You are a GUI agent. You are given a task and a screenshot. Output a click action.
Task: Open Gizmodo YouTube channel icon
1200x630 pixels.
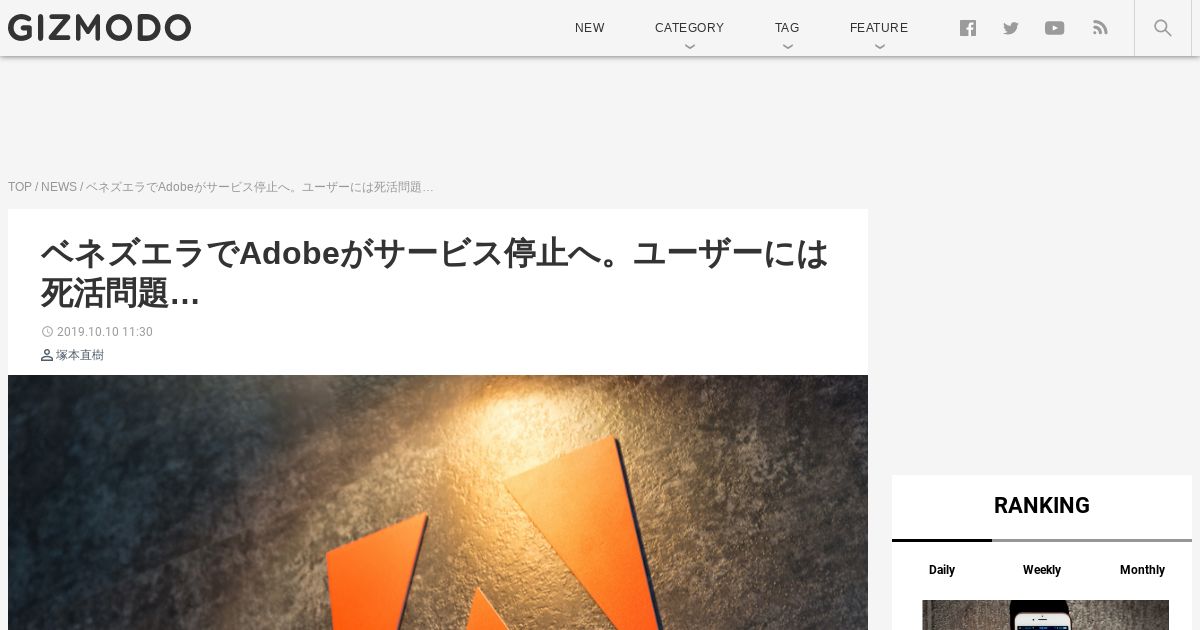[x=1055, y=28]
